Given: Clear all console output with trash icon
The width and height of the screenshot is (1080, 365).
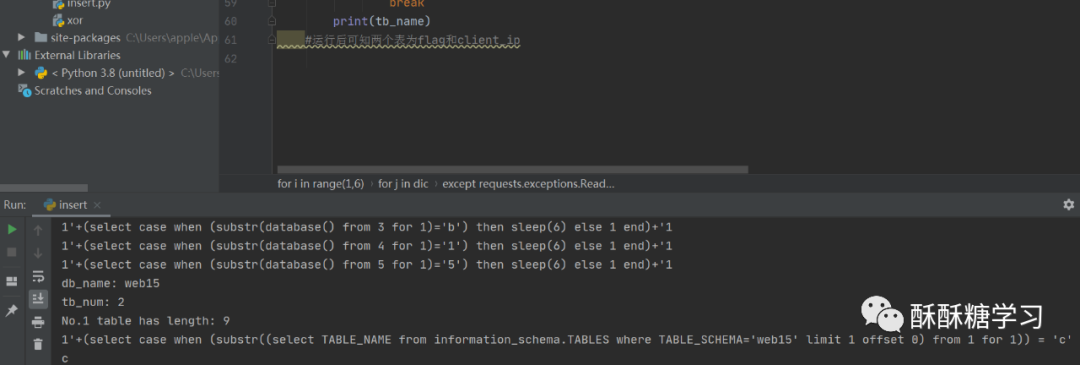Looking at the screenshot, I should coord(38,344).
